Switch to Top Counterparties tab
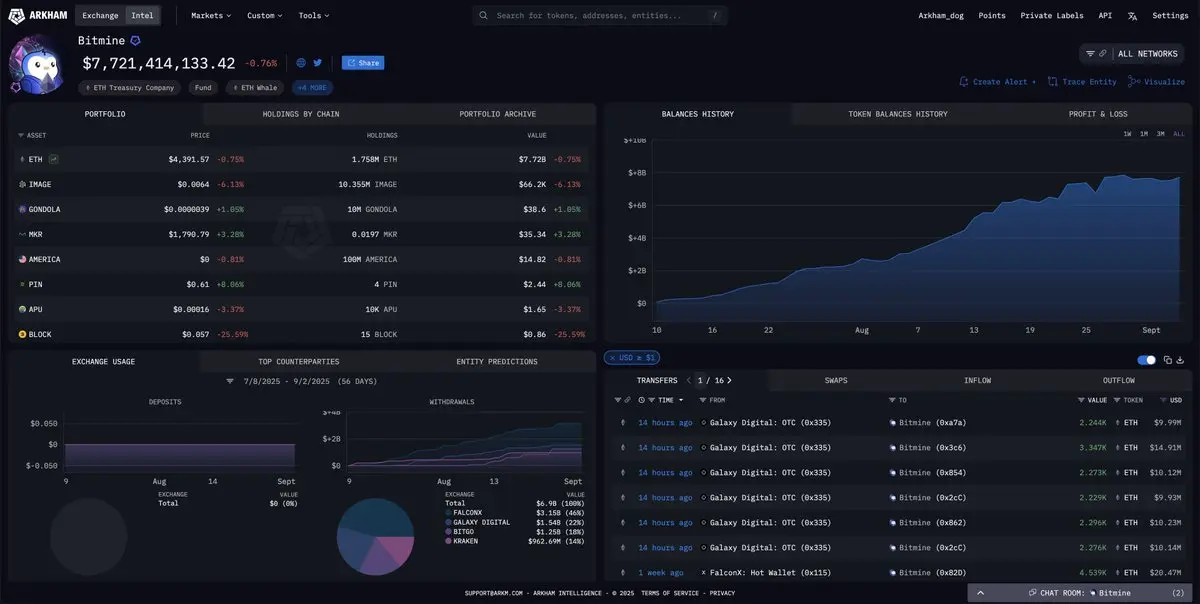The image size is (1200, 604). pyautogui.click(x=299, y=361)
